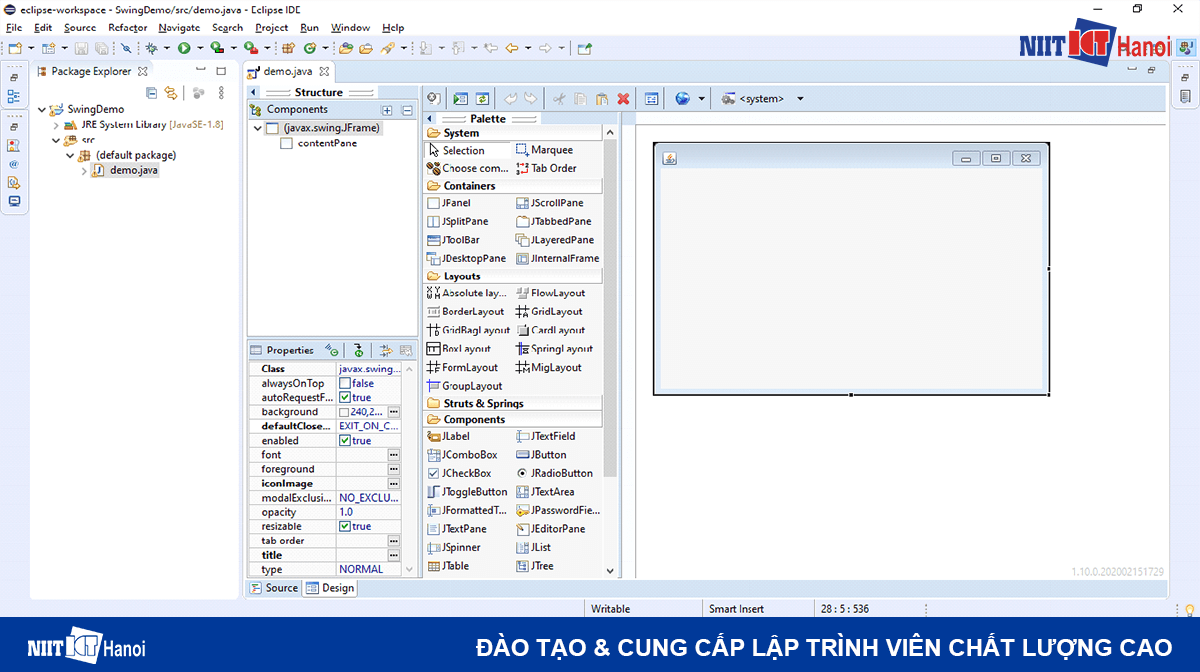Viewport: 1200px width, 672px height.
Task: Delete the selected component with the red X
Action: (x=624, y=98)
